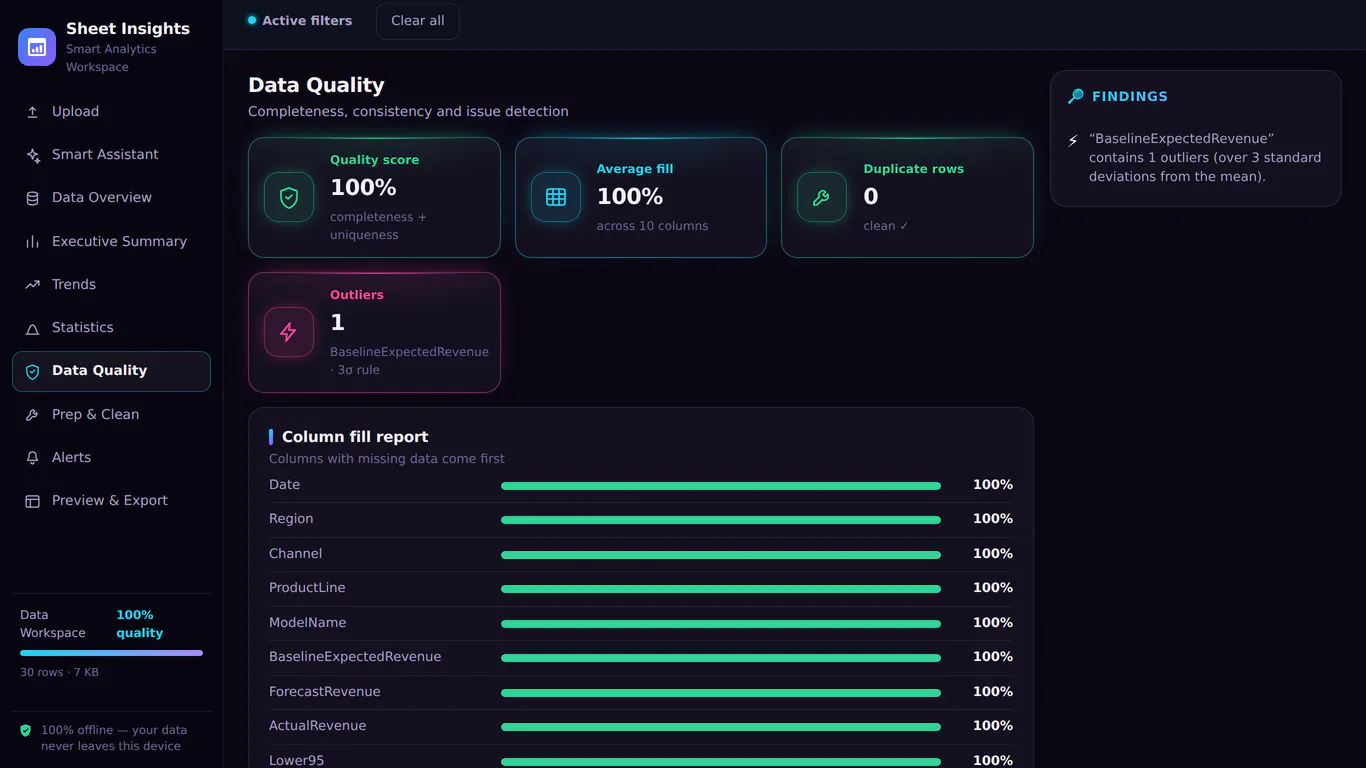Click the outlier finding text in Findings

pos(1205,158)
